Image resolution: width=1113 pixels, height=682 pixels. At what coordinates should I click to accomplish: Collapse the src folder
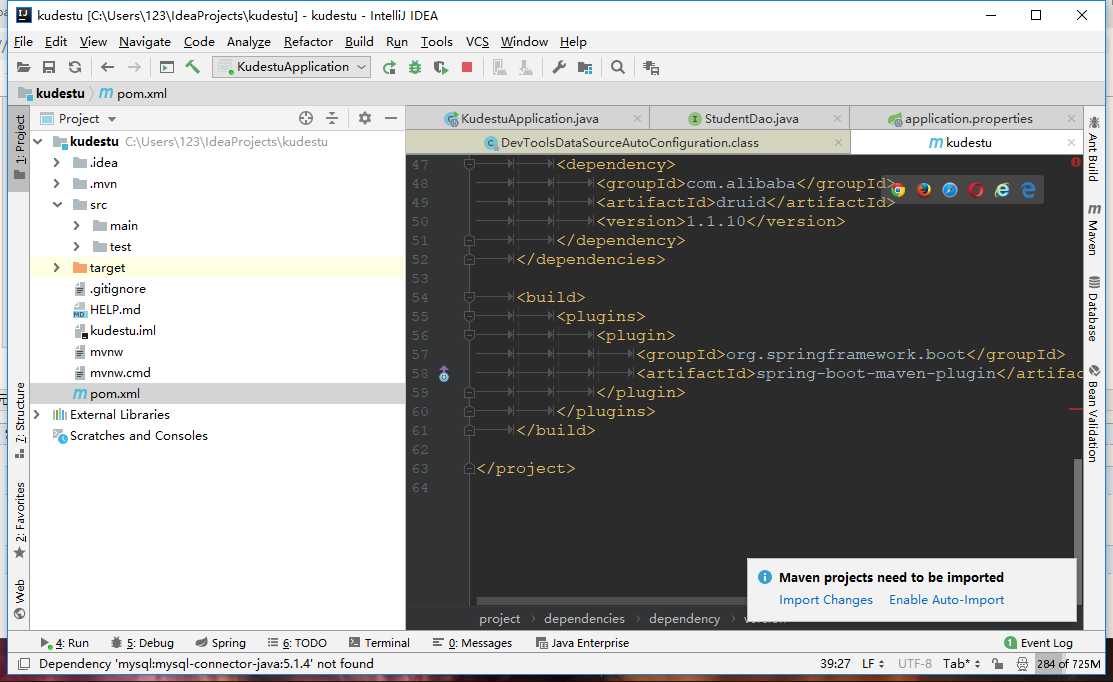click(x=57, y=204)
